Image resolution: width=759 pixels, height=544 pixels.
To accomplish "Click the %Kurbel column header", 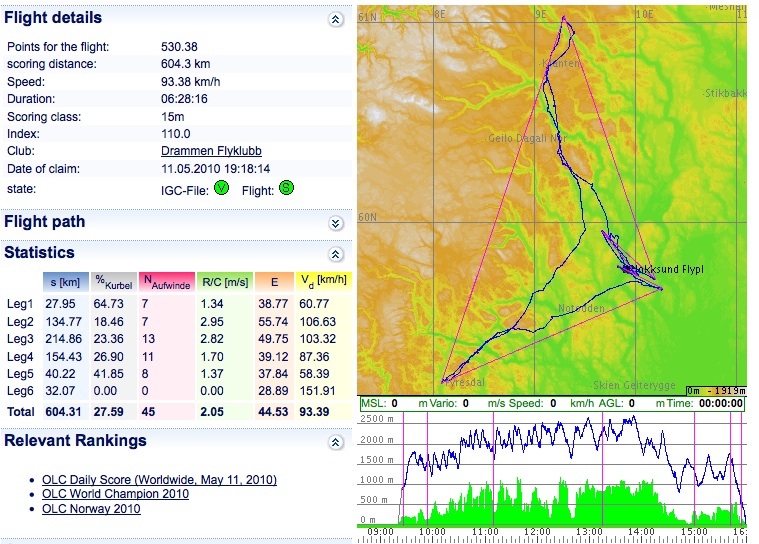I will (111, 282).
